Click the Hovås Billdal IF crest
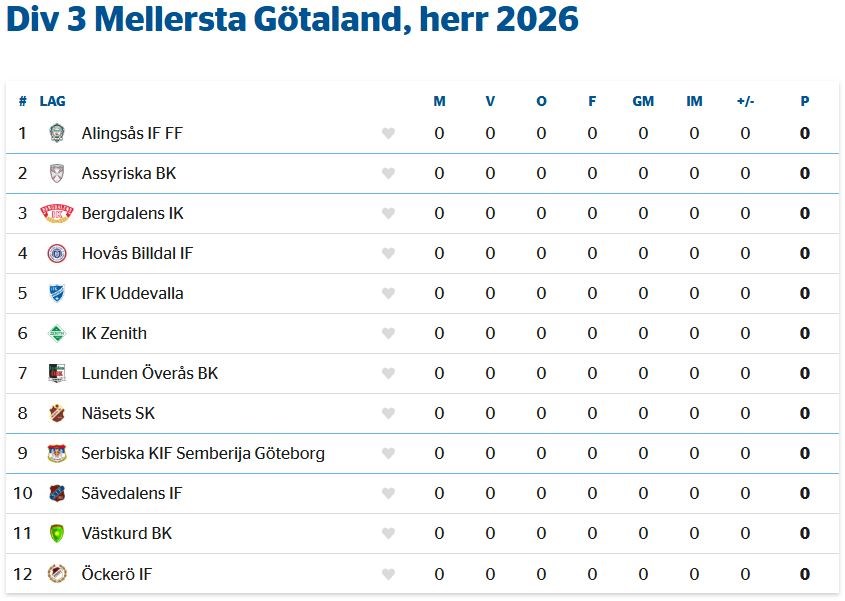845x601 pixels. pyautogui.click(x=57, y=253)
